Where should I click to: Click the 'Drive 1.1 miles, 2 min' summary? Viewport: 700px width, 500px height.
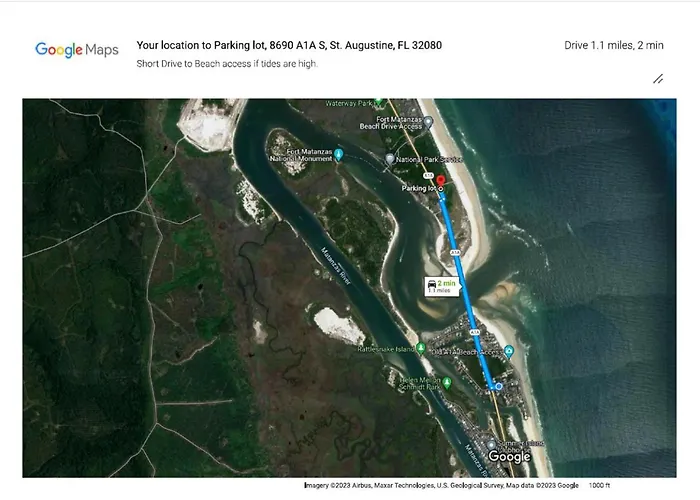tap(614, 45)
